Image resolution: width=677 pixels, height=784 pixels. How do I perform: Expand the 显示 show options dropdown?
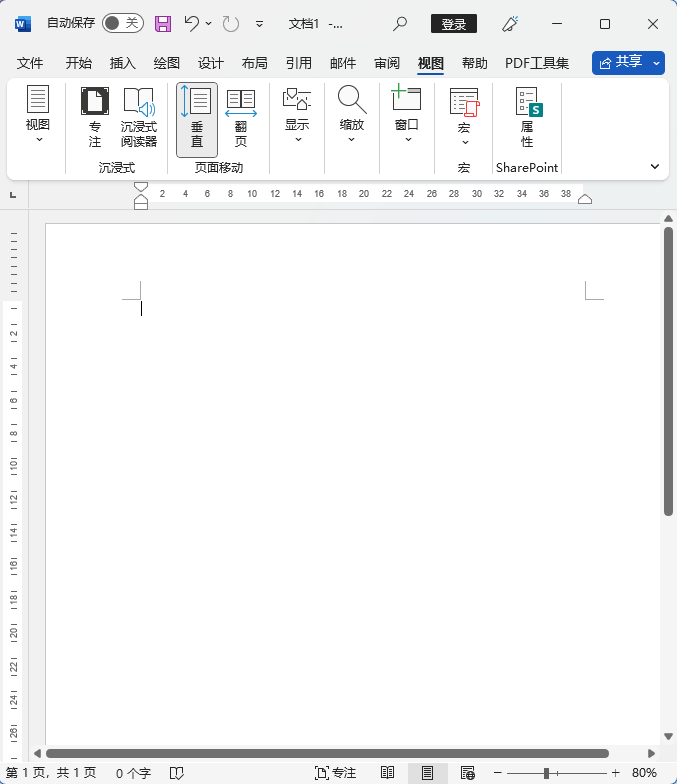tap(297, 114)
